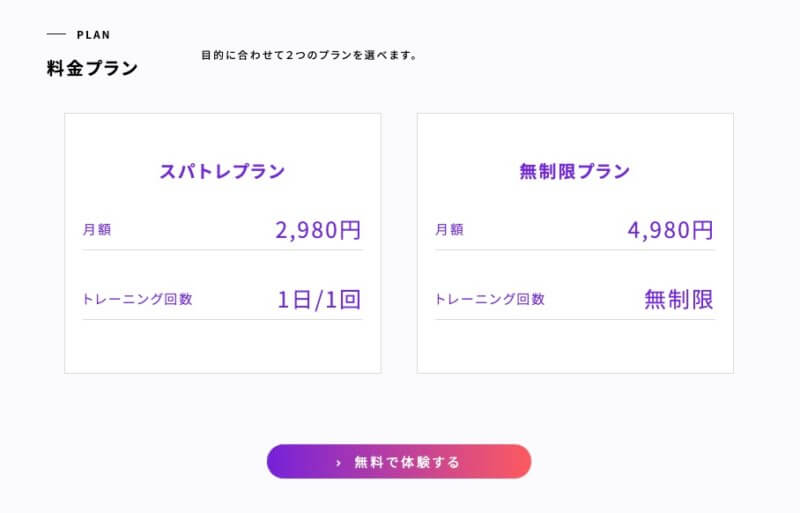Select the 無制限プラン heading
Image resolution: width=800 pixels, height=513 pixels.
(x=575, y=171)
